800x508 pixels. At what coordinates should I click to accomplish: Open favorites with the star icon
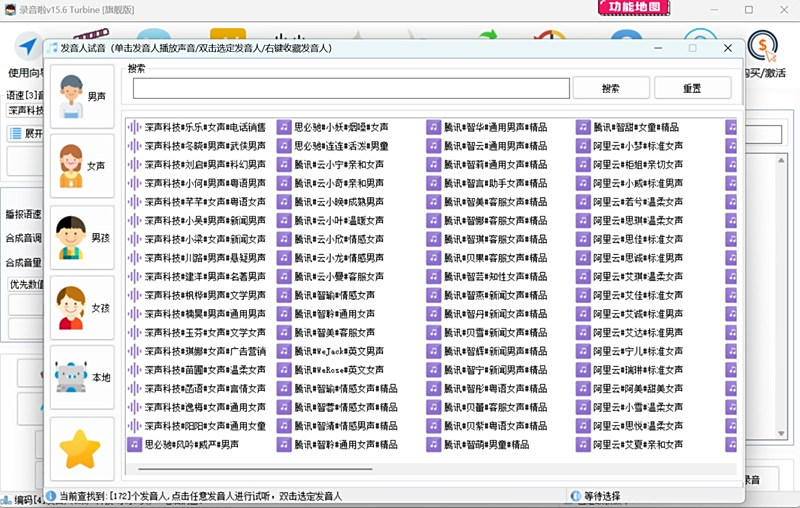(81, 448)
